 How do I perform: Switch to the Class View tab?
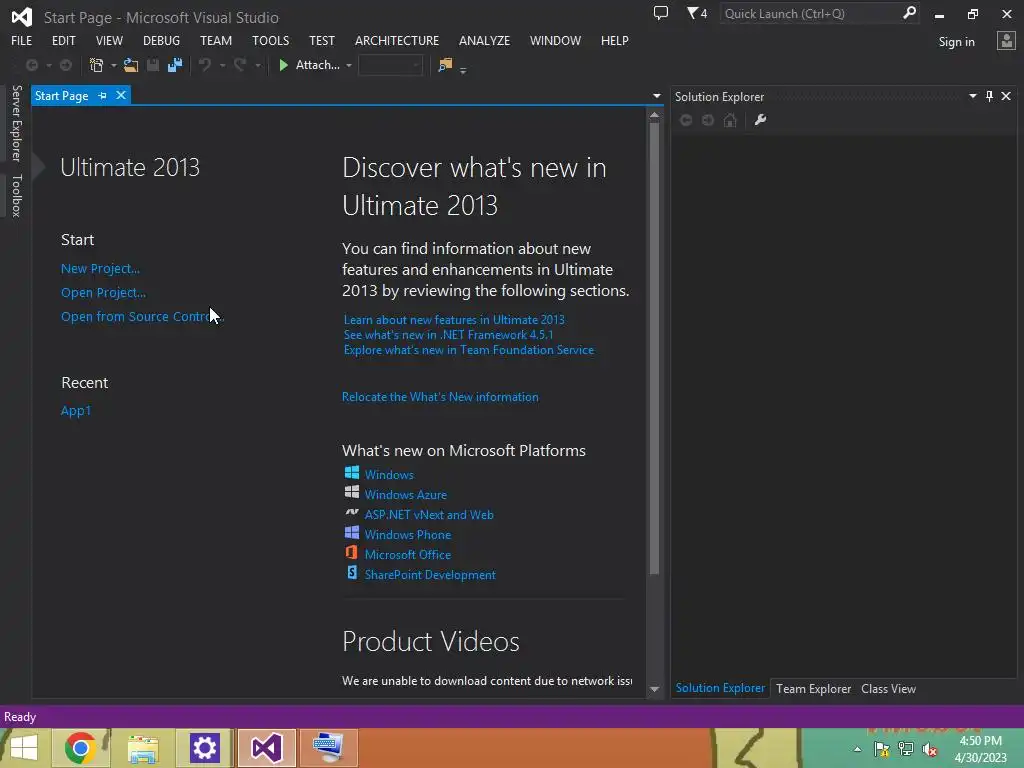[888, 688]
